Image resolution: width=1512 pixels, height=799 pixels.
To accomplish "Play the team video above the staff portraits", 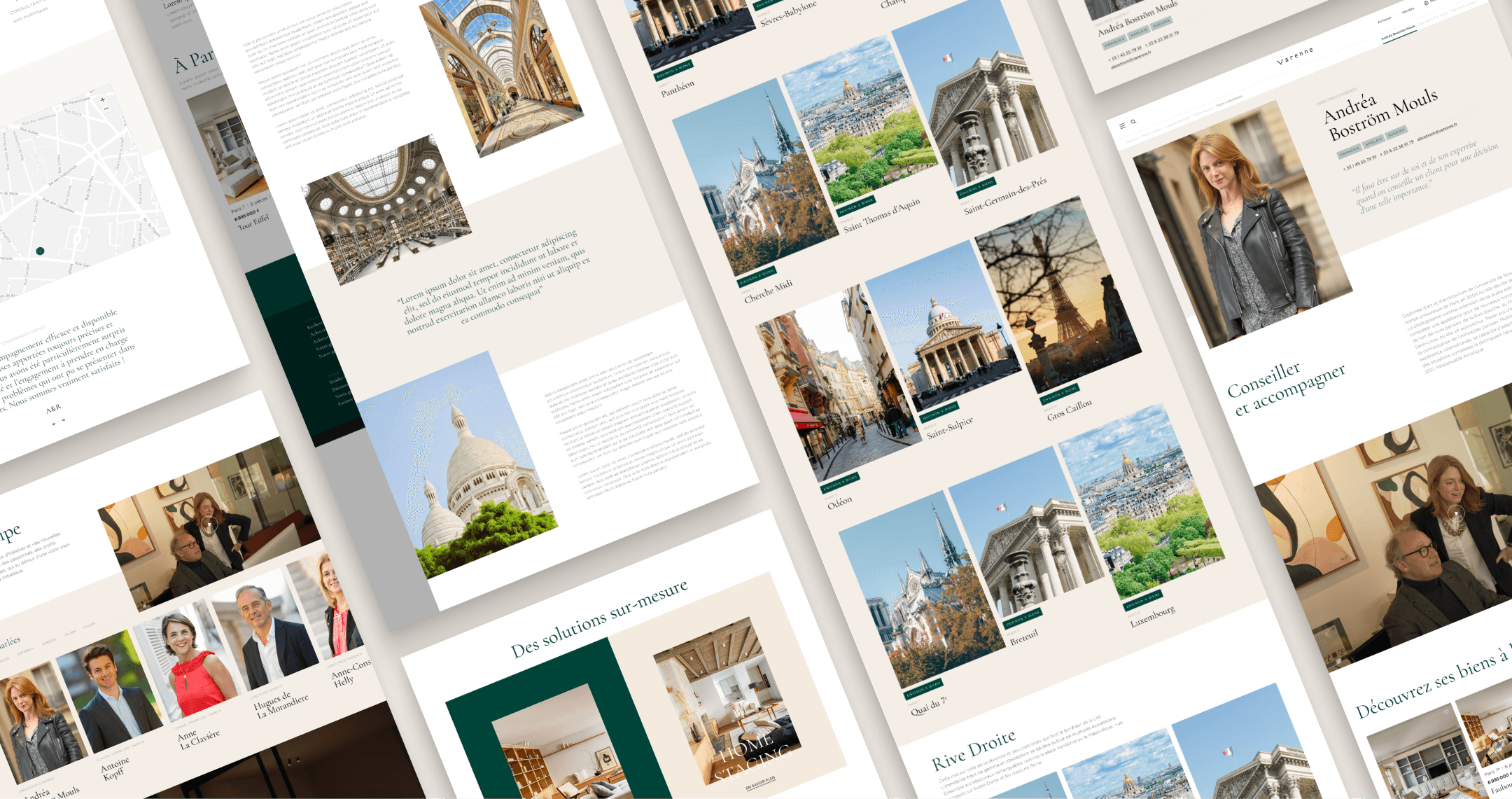I will pyautogui.click(x=209, y=523).
